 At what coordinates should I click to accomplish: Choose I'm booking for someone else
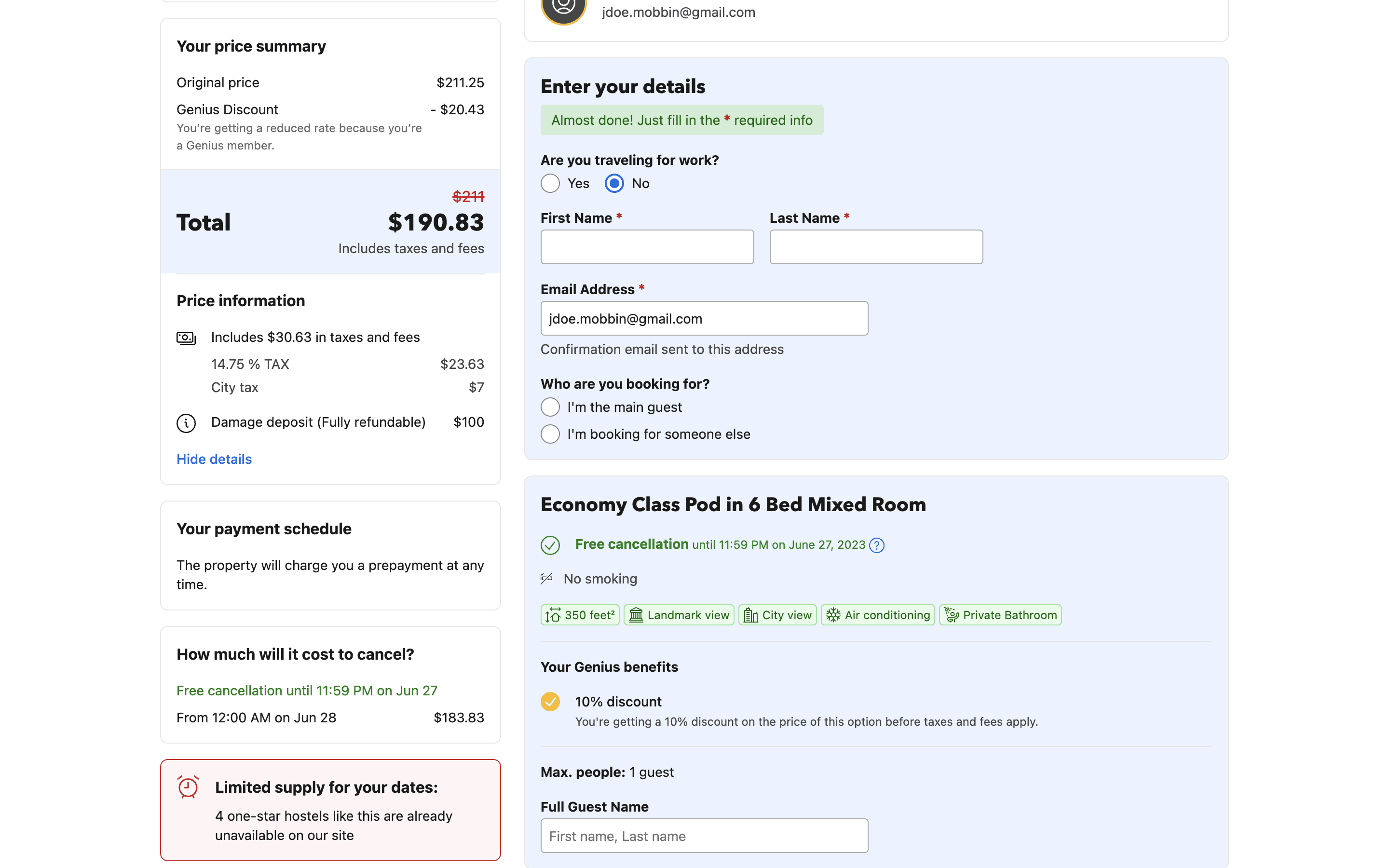[550, 434]
